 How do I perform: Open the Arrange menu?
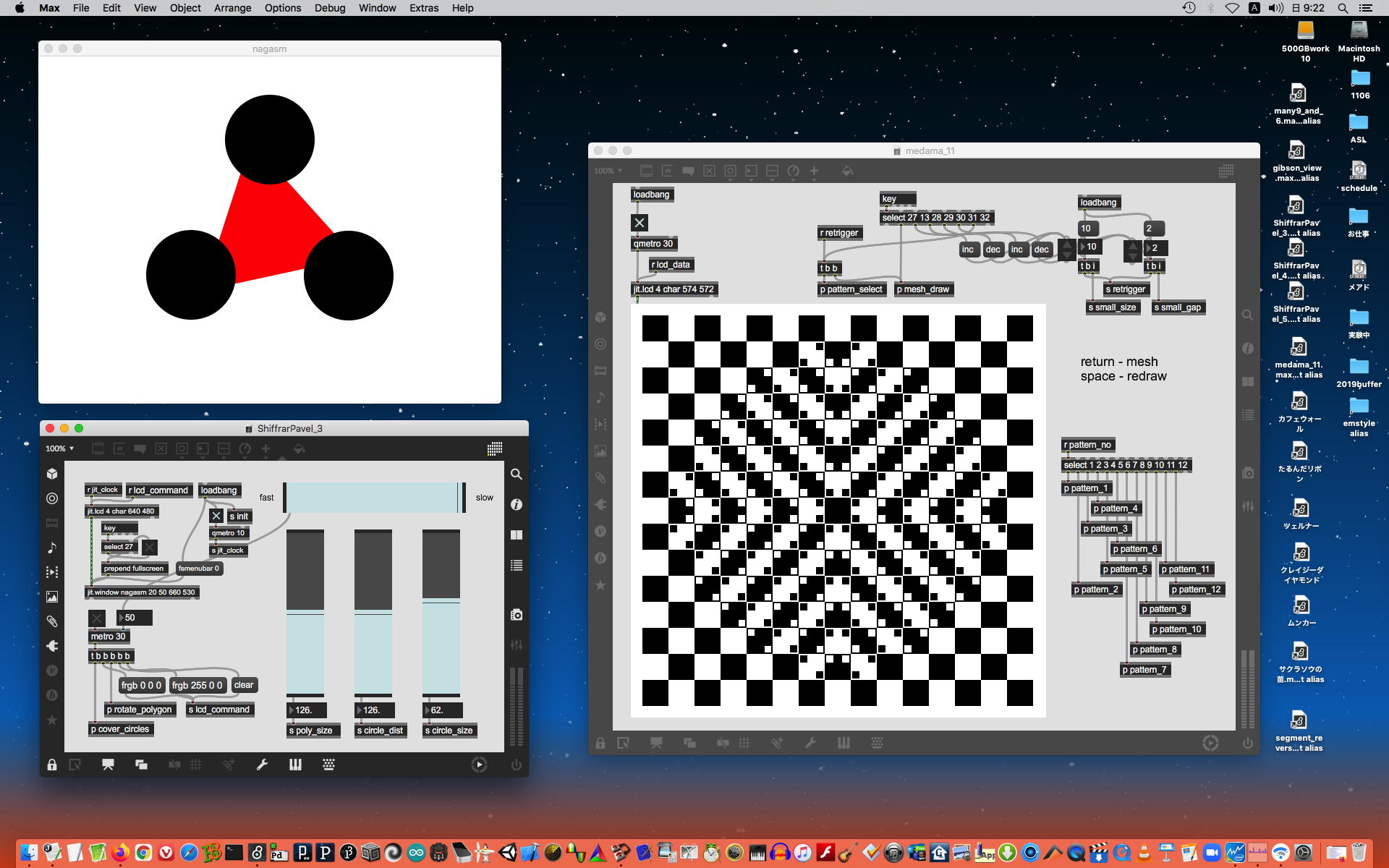click(232, 8)
